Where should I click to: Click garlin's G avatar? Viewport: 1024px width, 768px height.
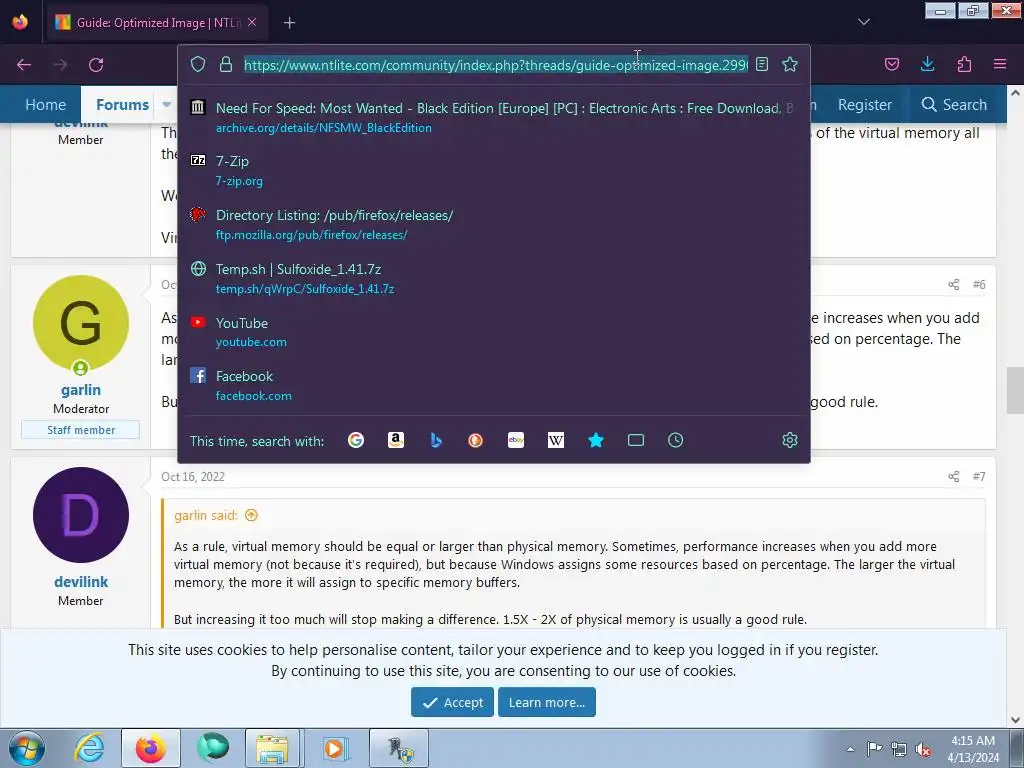point(81,323)
